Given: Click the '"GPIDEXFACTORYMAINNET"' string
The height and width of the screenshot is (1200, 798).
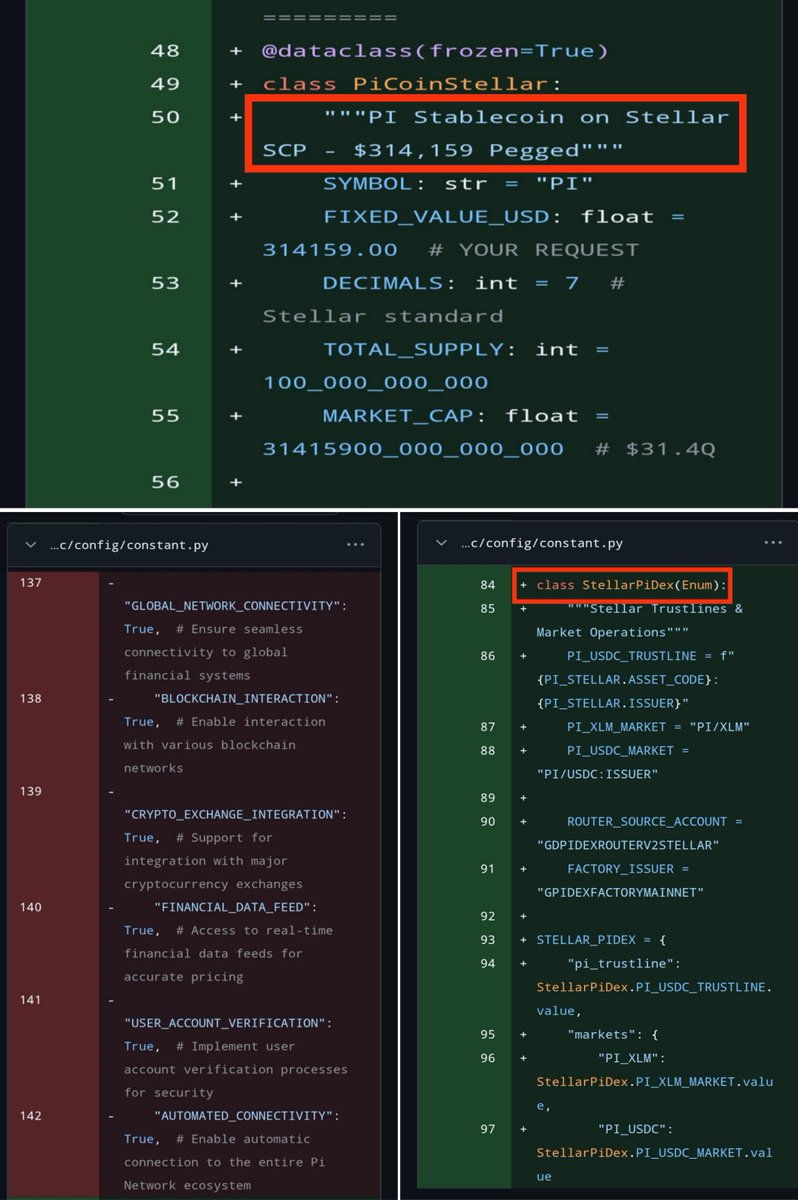Looking at the screenshot, I should point(621,892).
